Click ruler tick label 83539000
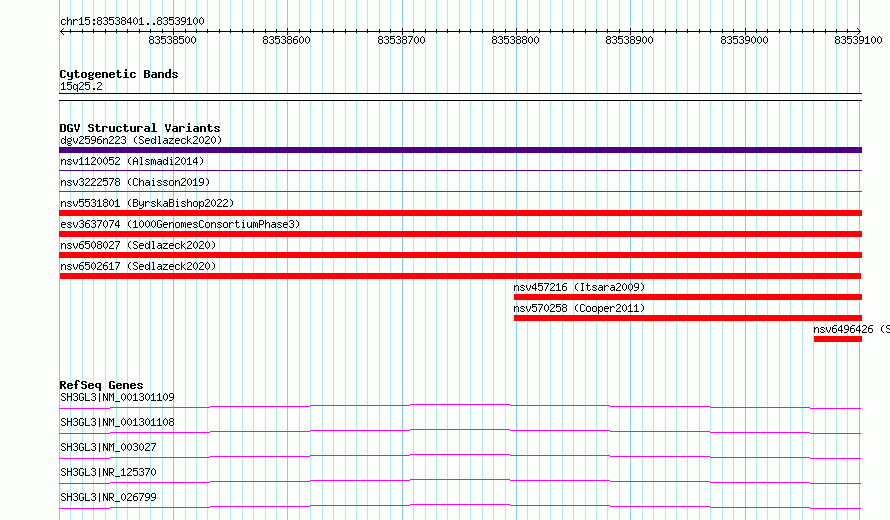The image size is (890, 520). 744,40
